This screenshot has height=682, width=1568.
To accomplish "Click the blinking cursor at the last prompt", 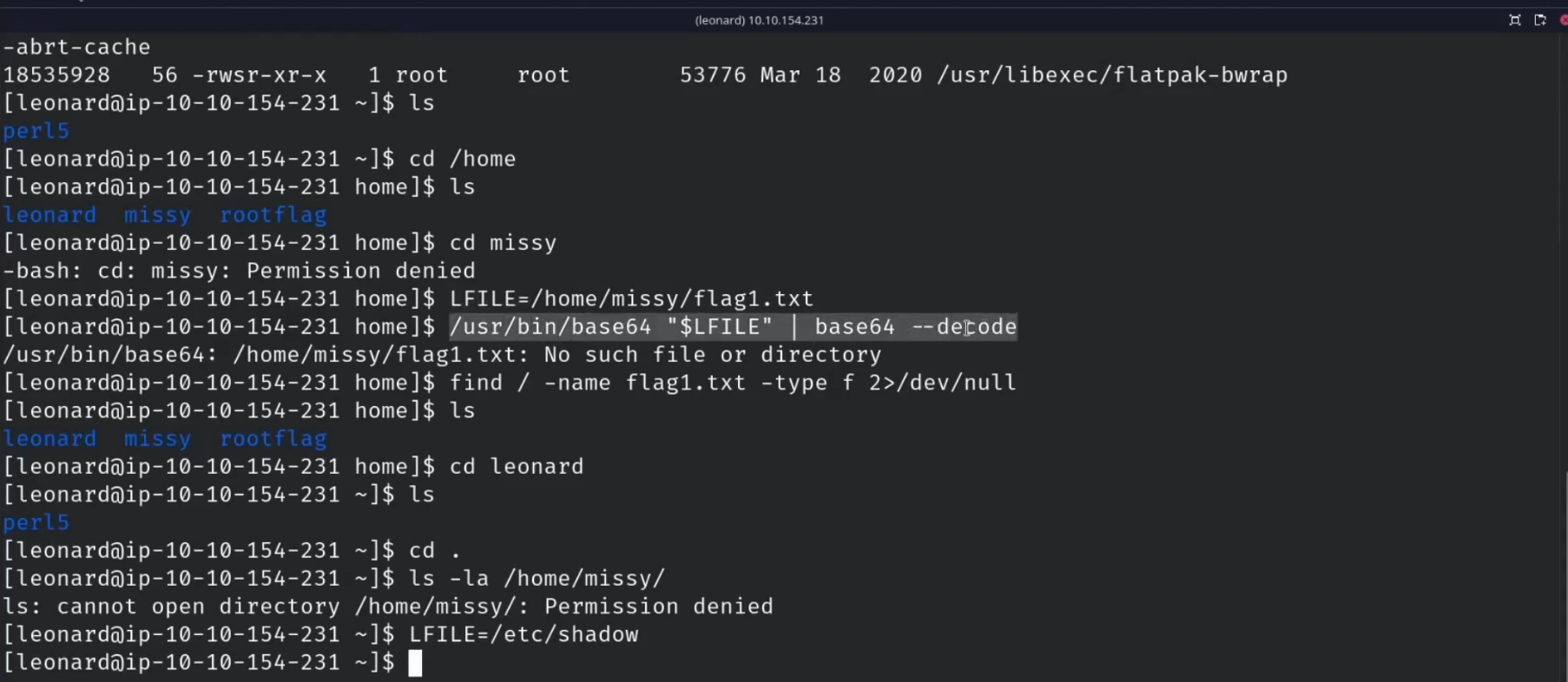I will 415,663.
